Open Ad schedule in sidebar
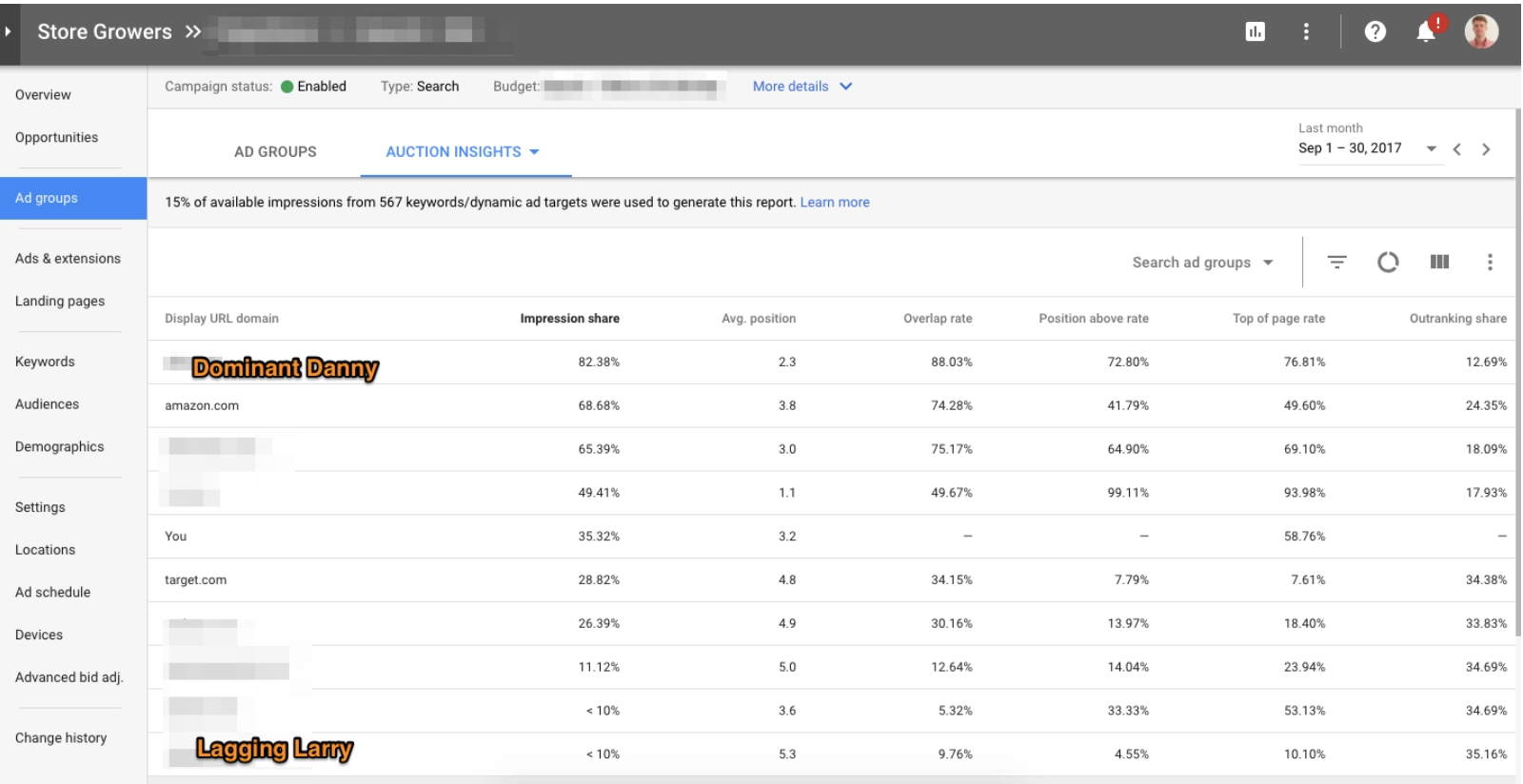The width and height of the screenshot is (1523, 784). point(52,592)
